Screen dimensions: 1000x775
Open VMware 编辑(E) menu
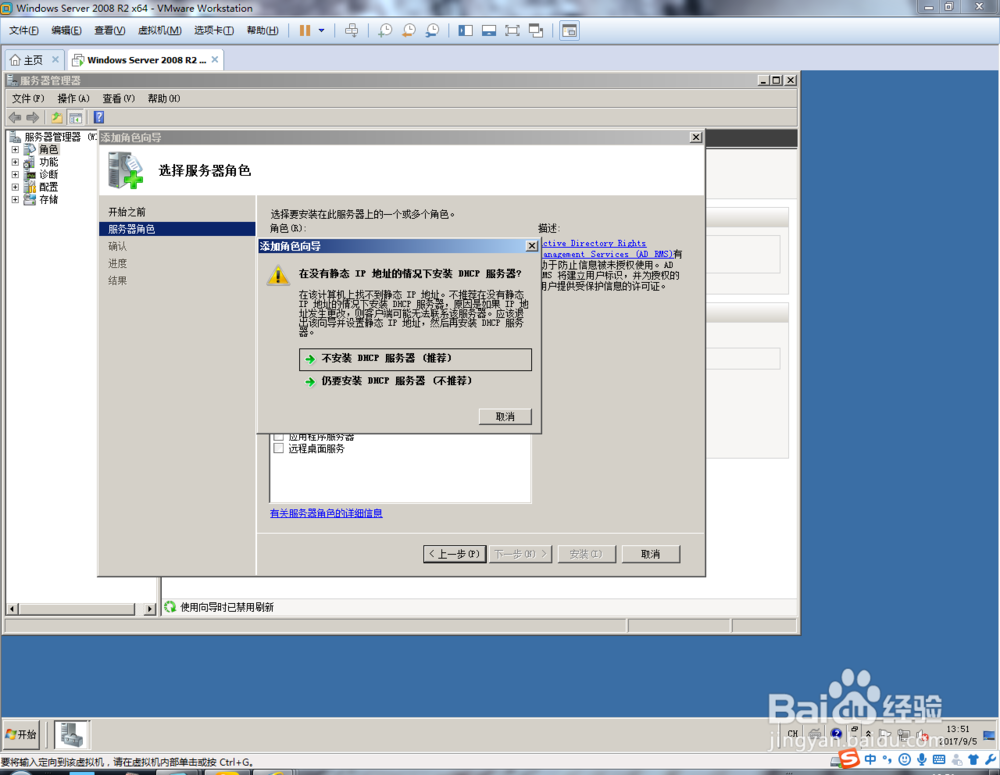tap(66, 31)
